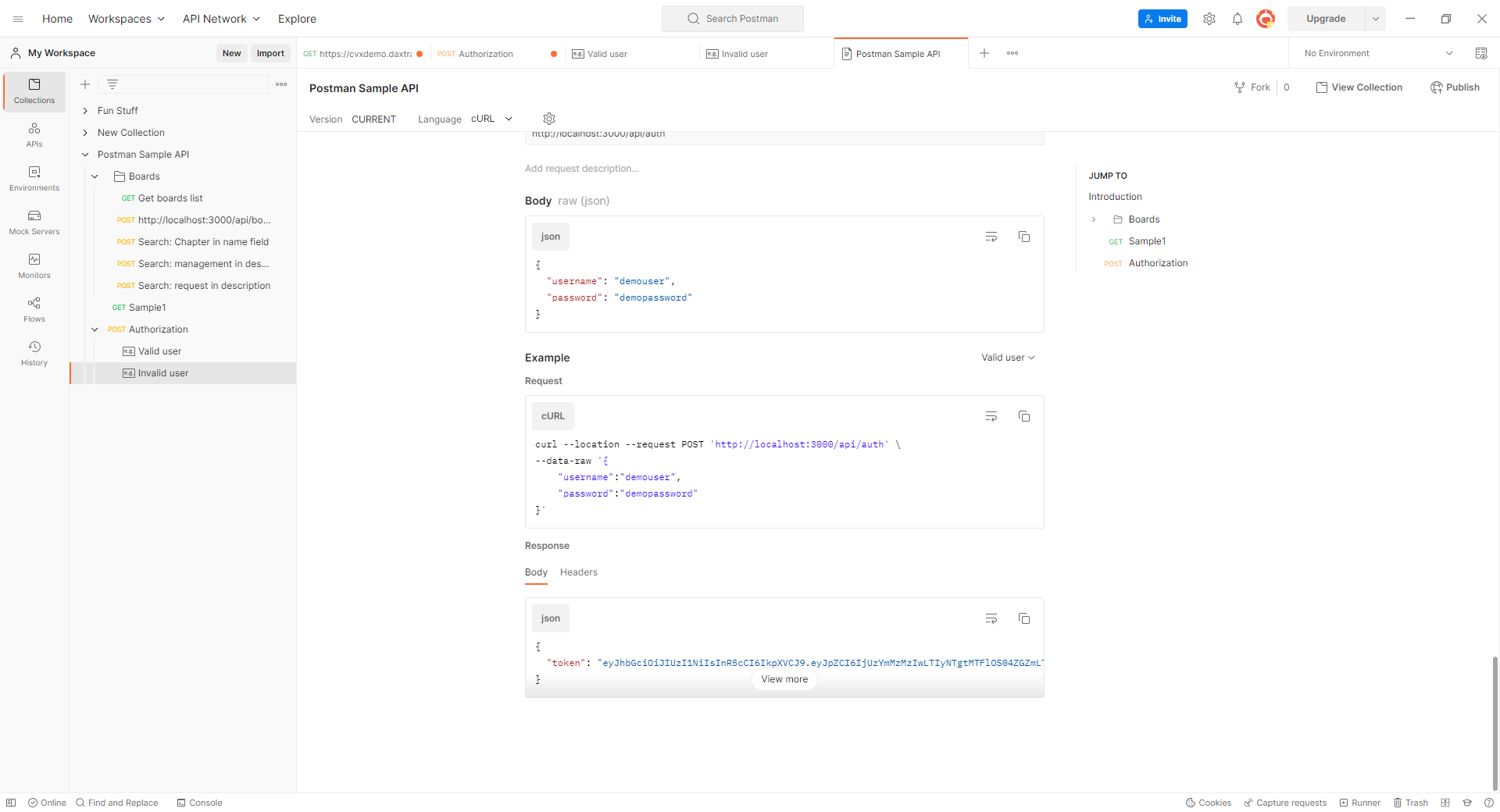Copy the Body json snippet
Image resolution: width=1500 pixels, height=812 pixels.
pyautogui.click(x=1024, y=237)
